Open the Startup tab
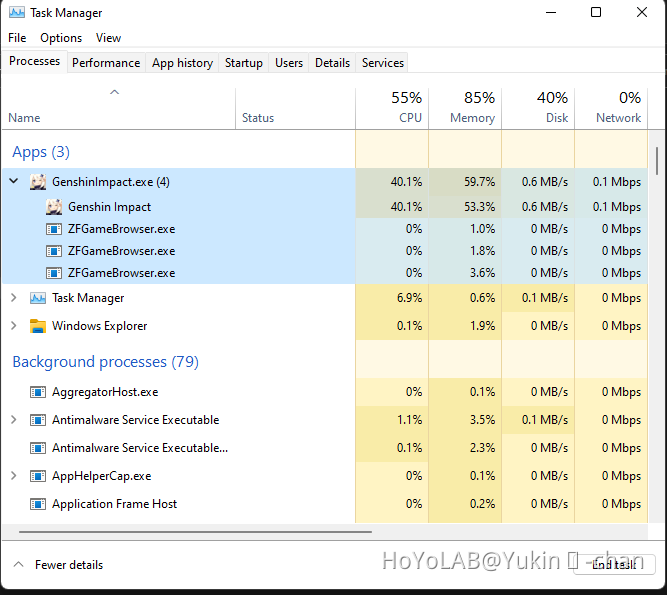This screenshot has width=667, height=595. [x=244, y=63]
